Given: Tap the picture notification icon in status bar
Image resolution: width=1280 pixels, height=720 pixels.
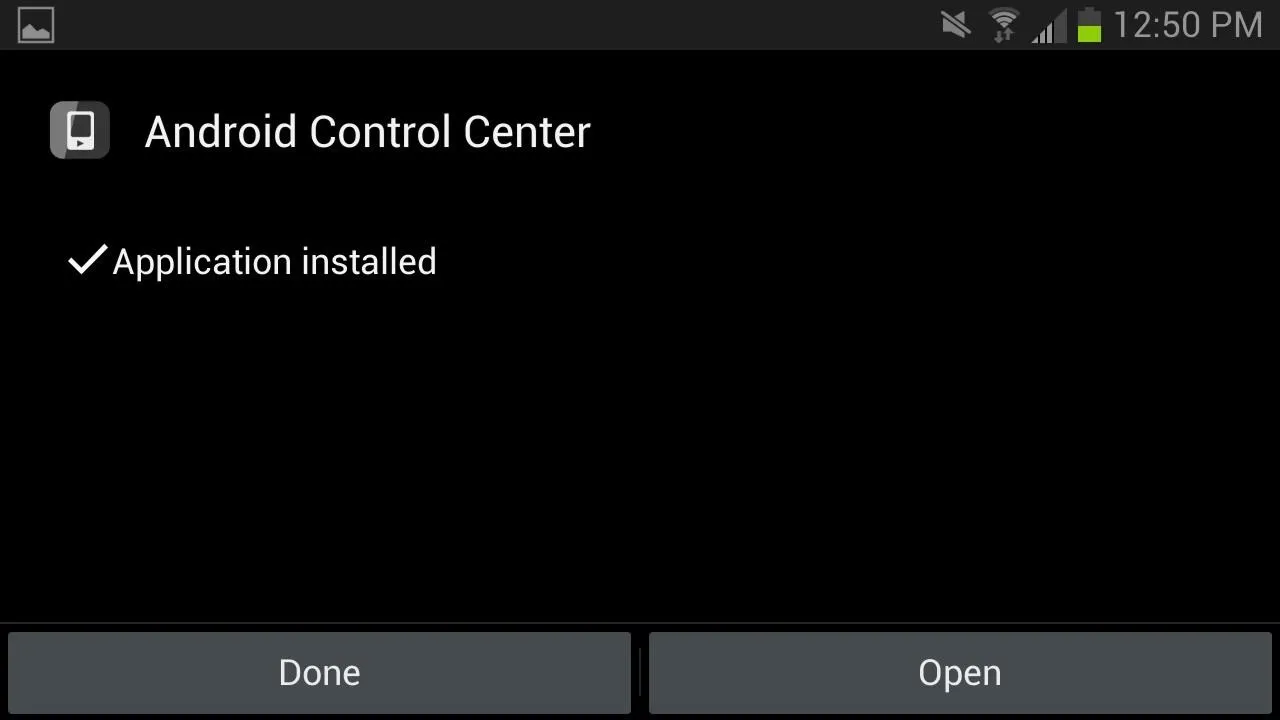Looking at the screenshot, I should click(x=36, y=25).
